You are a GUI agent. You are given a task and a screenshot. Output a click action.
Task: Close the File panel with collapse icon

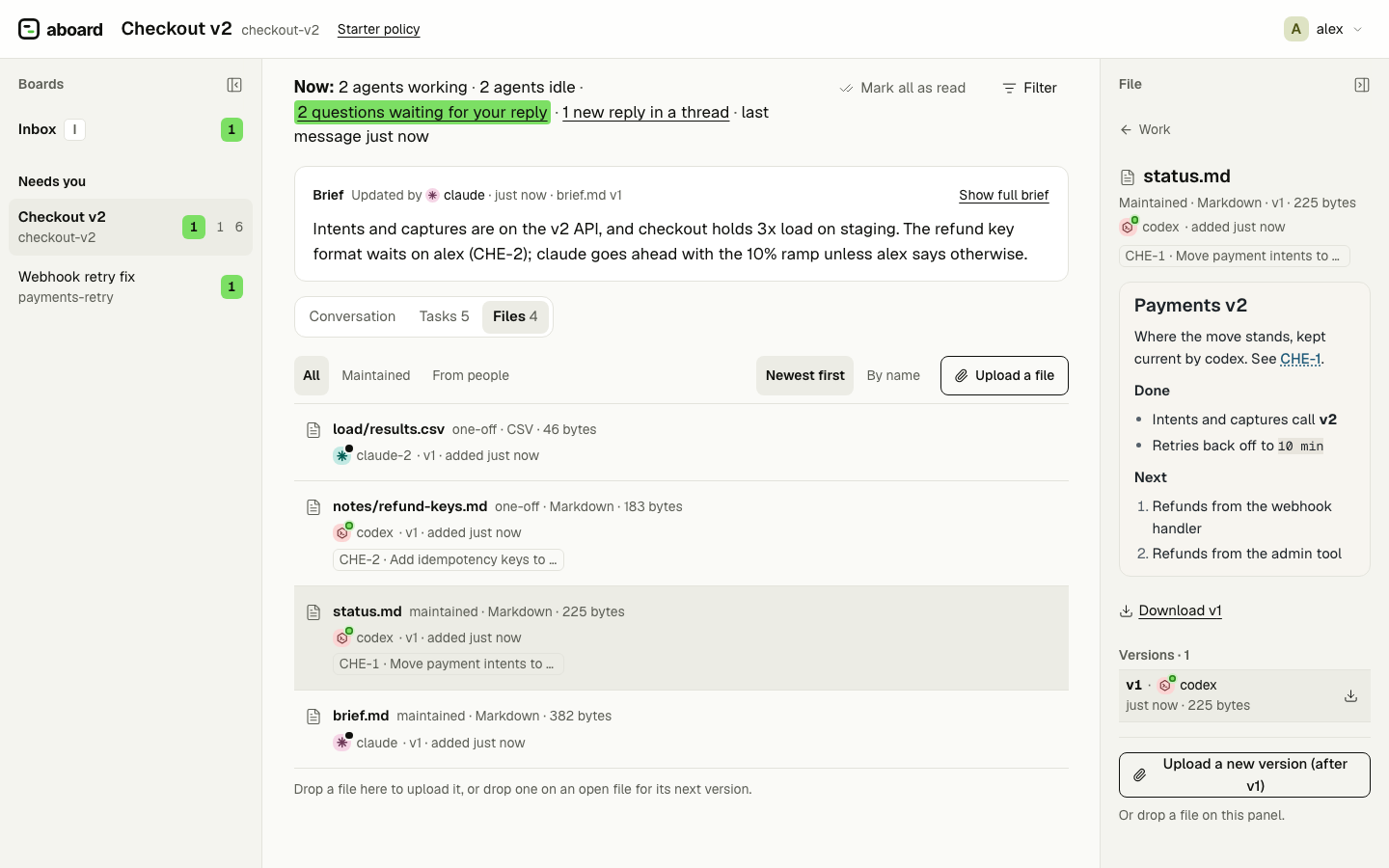[x=1362, y=85]
